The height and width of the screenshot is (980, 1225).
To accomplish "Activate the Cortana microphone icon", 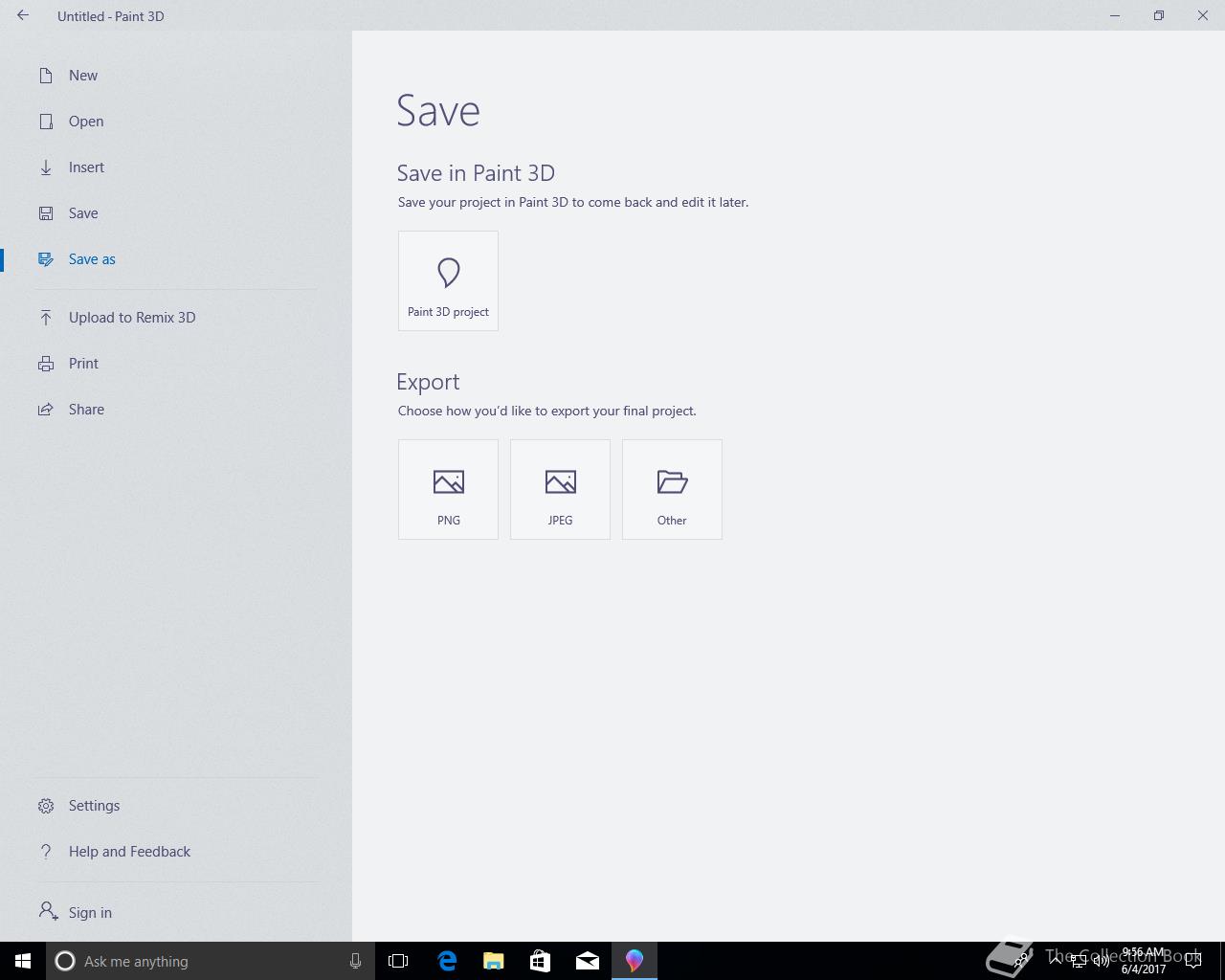I will pos(355,961).
